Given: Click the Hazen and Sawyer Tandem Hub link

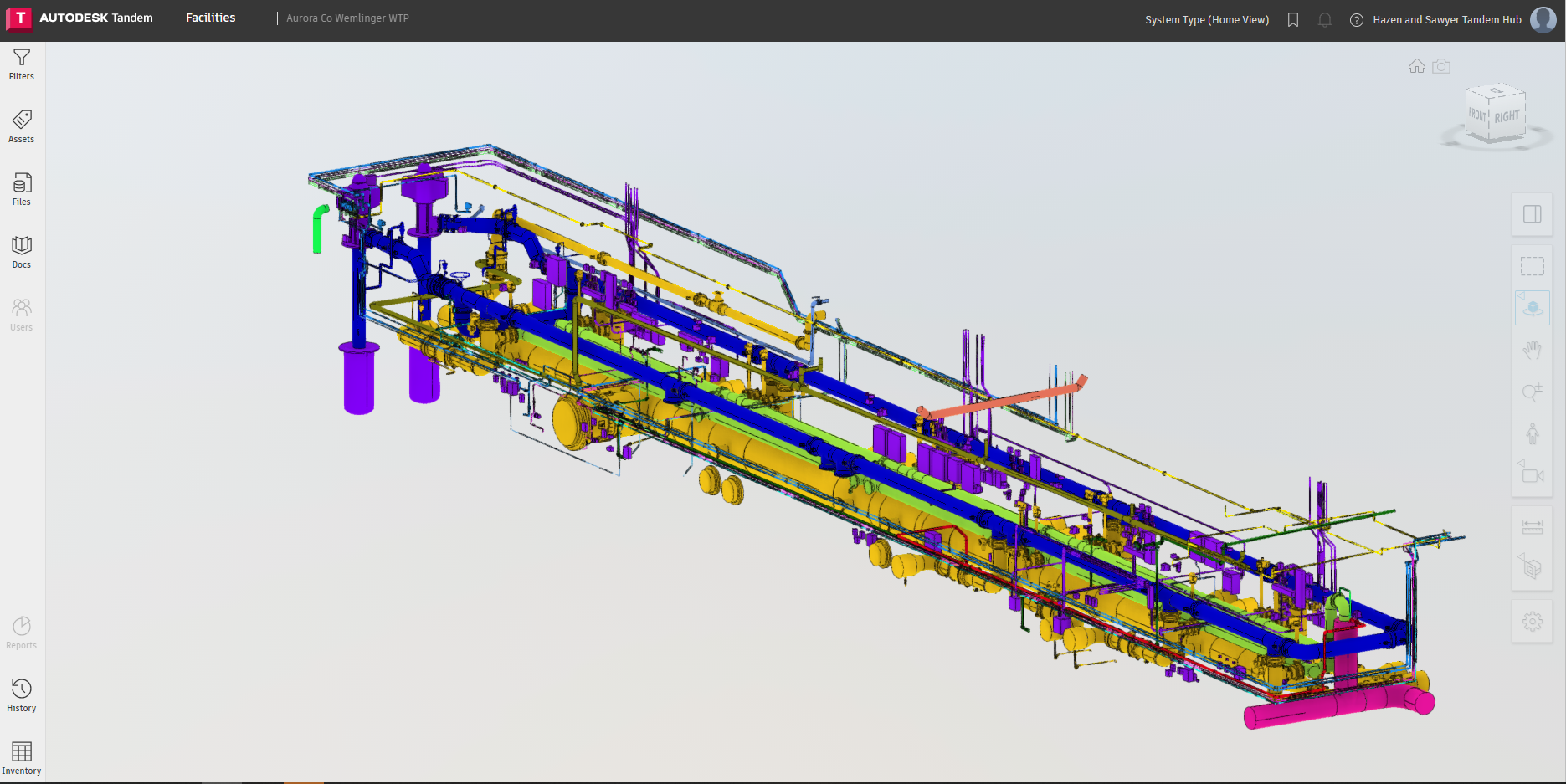Looking at the screenshot, I should pyautogui.click(x=1446, y=20).
